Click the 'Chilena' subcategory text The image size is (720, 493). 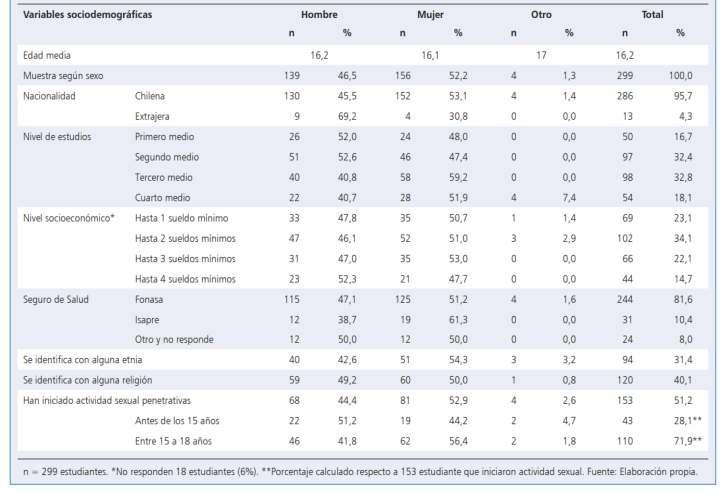[150, 96]
